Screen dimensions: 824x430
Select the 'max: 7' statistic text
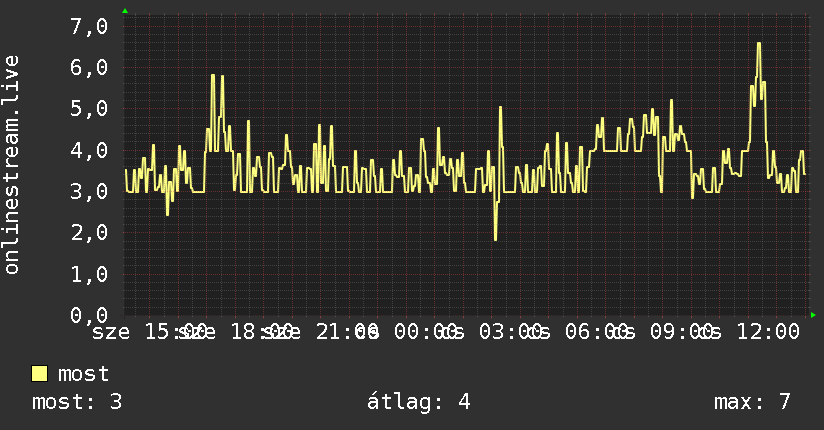pos(752,402)
